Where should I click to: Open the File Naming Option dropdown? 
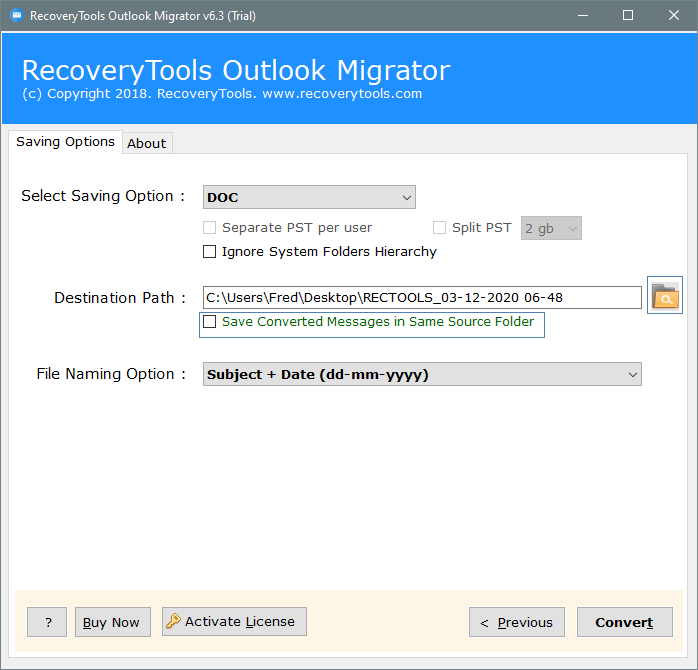[x=422, y=374]
